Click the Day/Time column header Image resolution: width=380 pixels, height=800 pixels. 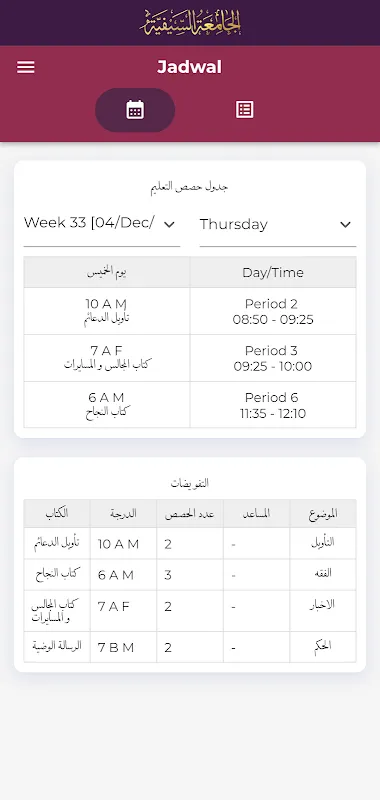[273, 272]
